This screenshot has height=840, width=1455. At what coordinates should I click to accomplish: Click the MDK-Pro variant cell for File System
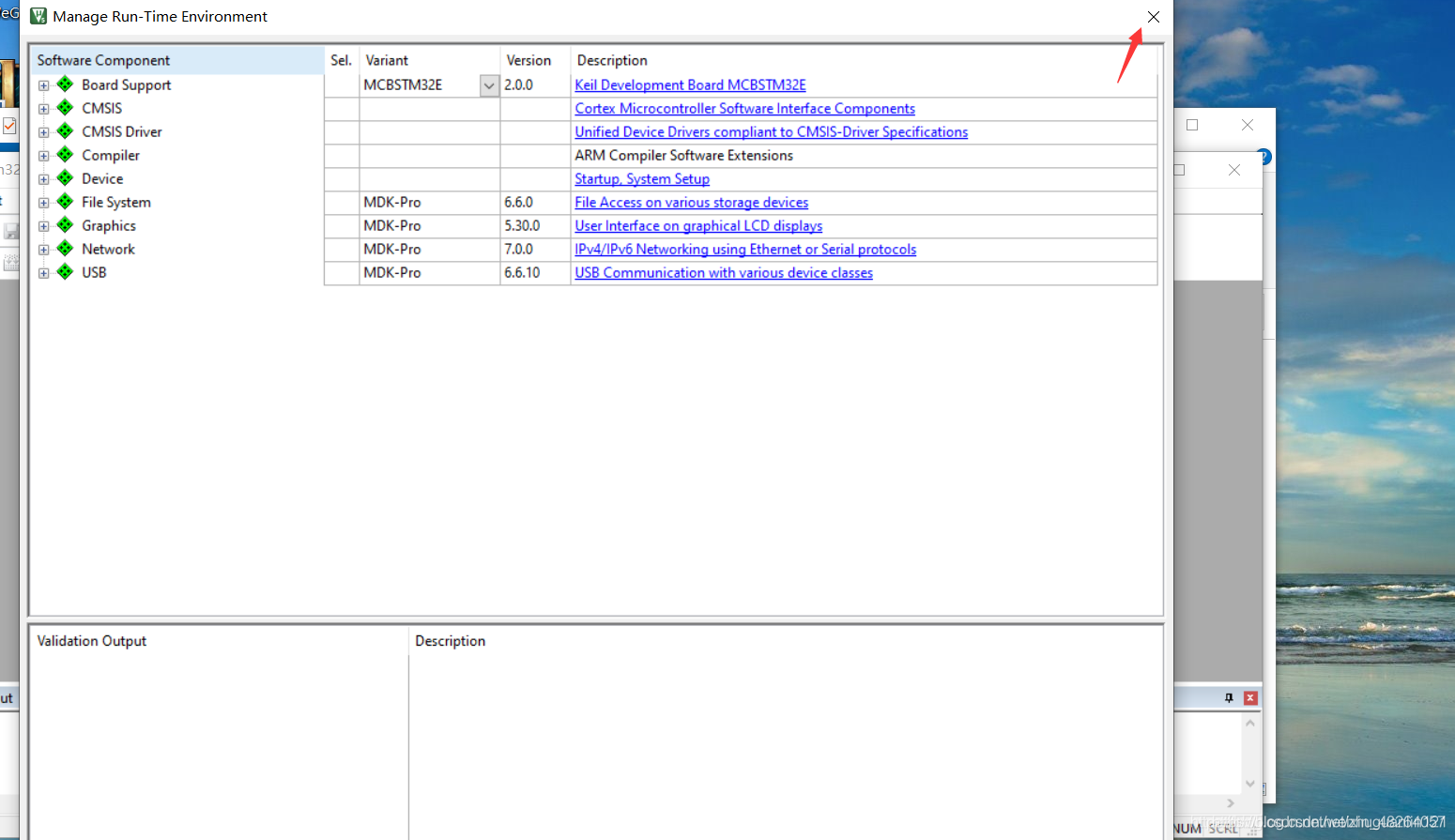pos(430,202)
